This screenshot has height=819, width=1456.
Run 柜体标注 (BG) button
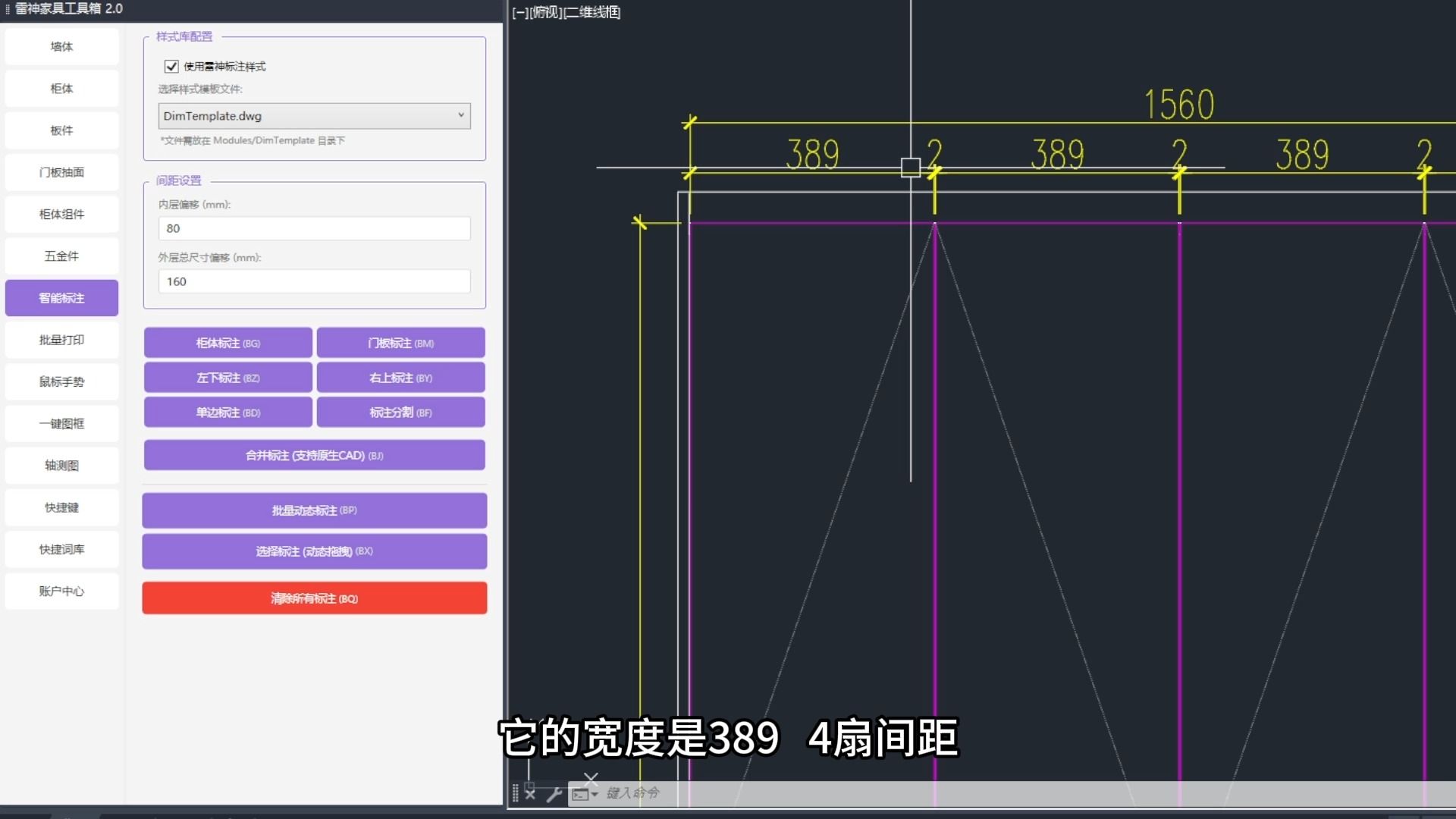[228, 343]
